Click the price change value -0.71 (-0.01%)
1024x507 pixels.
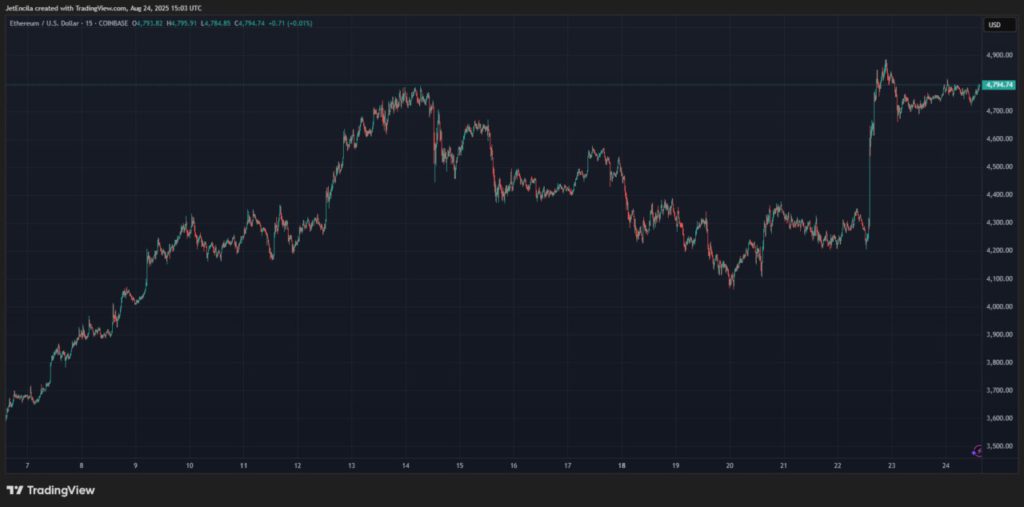(290, 23)
